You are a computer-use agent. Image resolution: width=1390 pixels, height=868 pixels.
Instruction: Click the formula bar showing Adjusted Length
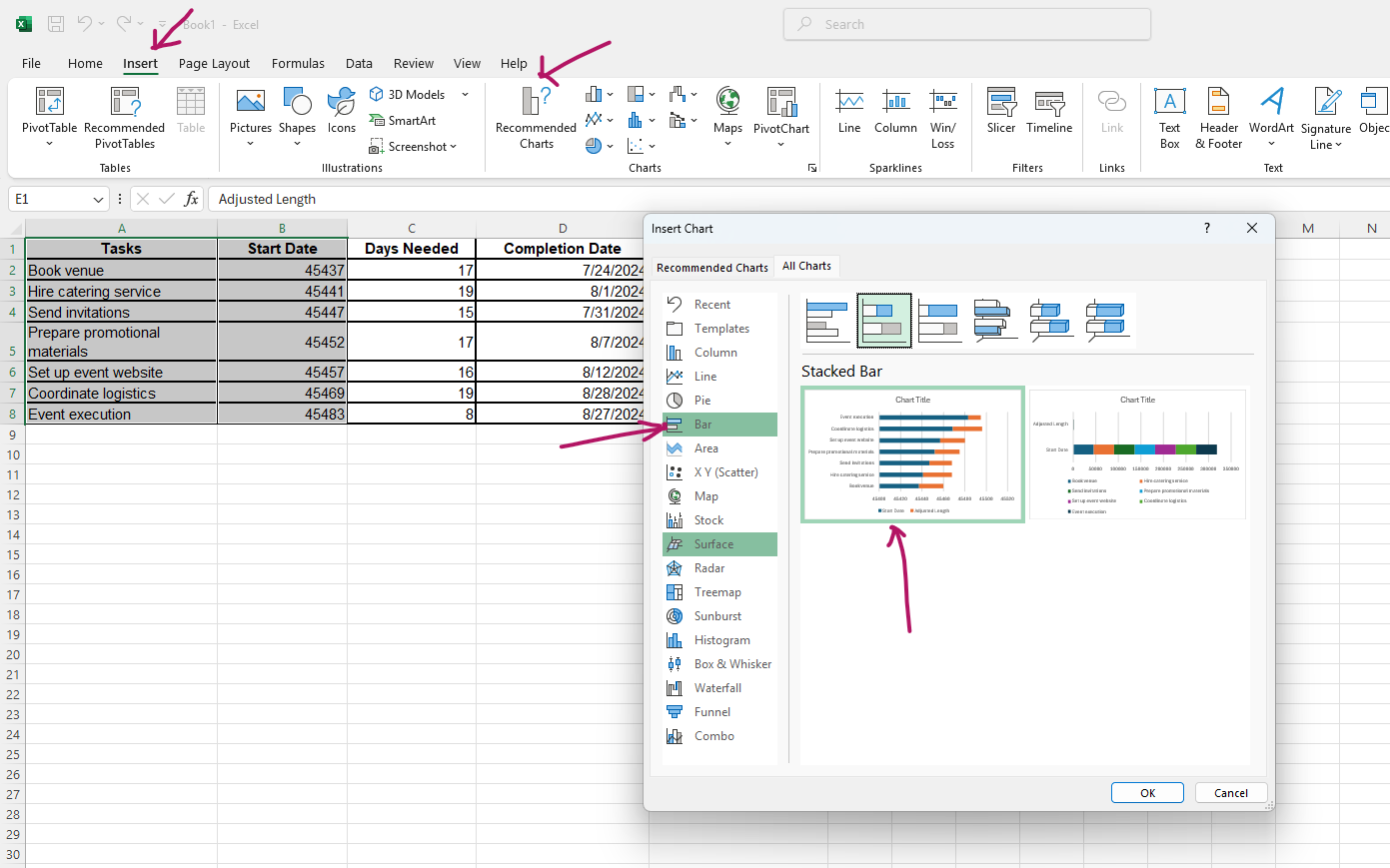[798, 199]
